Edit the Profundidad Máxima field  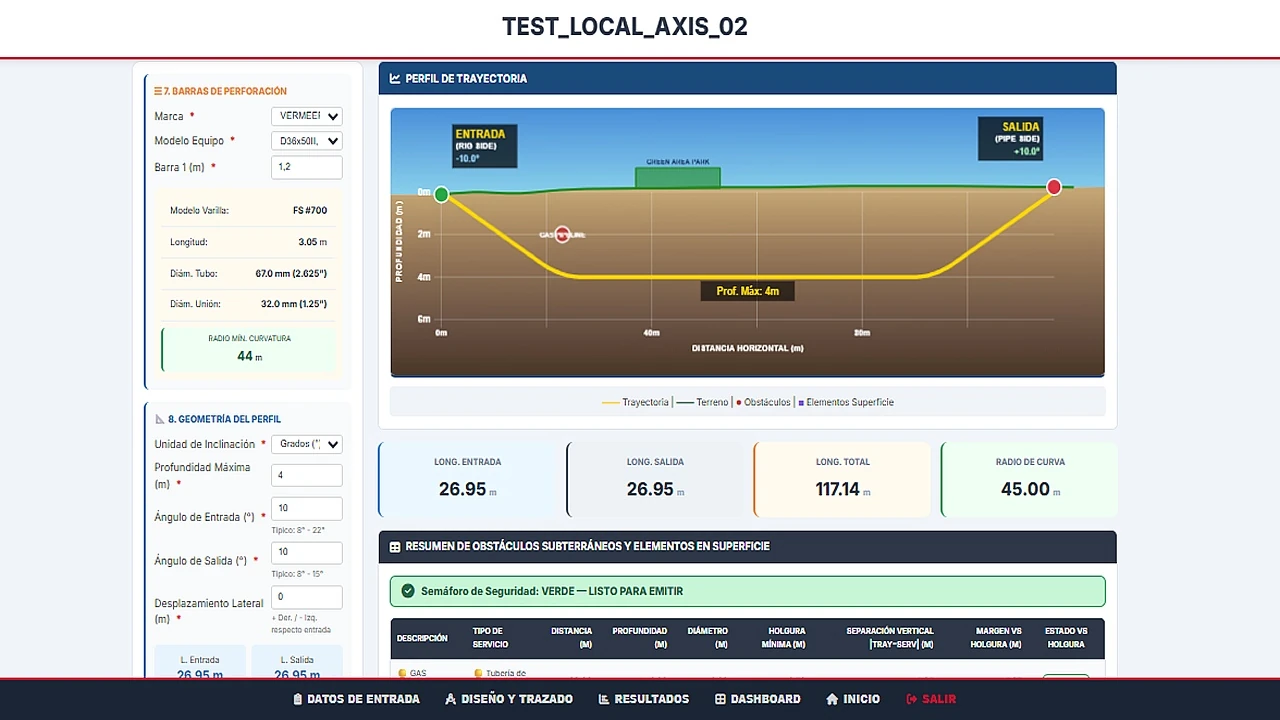tap(307, 476)
